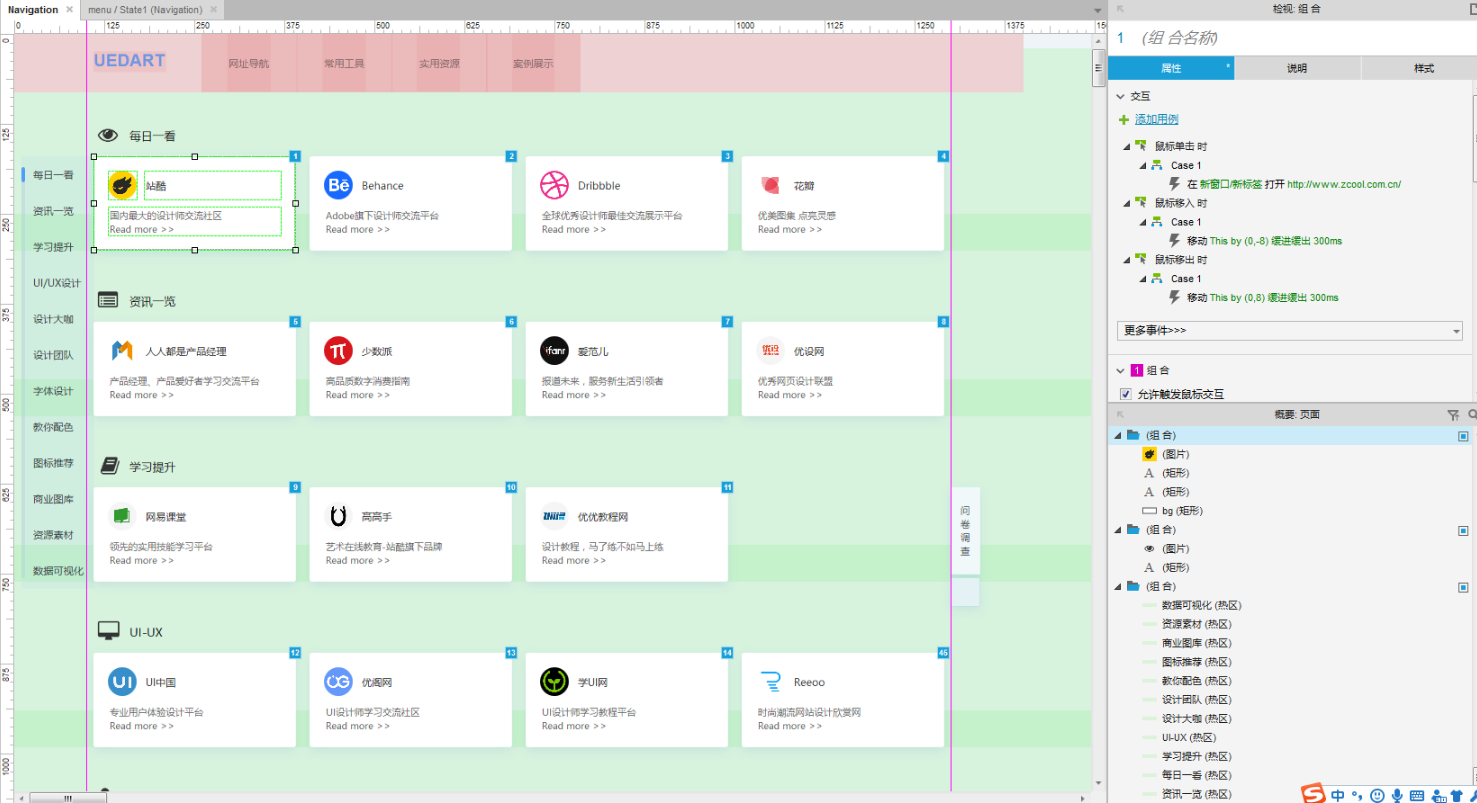Click the 组合名称 name input field

[x=1290, y=38]
